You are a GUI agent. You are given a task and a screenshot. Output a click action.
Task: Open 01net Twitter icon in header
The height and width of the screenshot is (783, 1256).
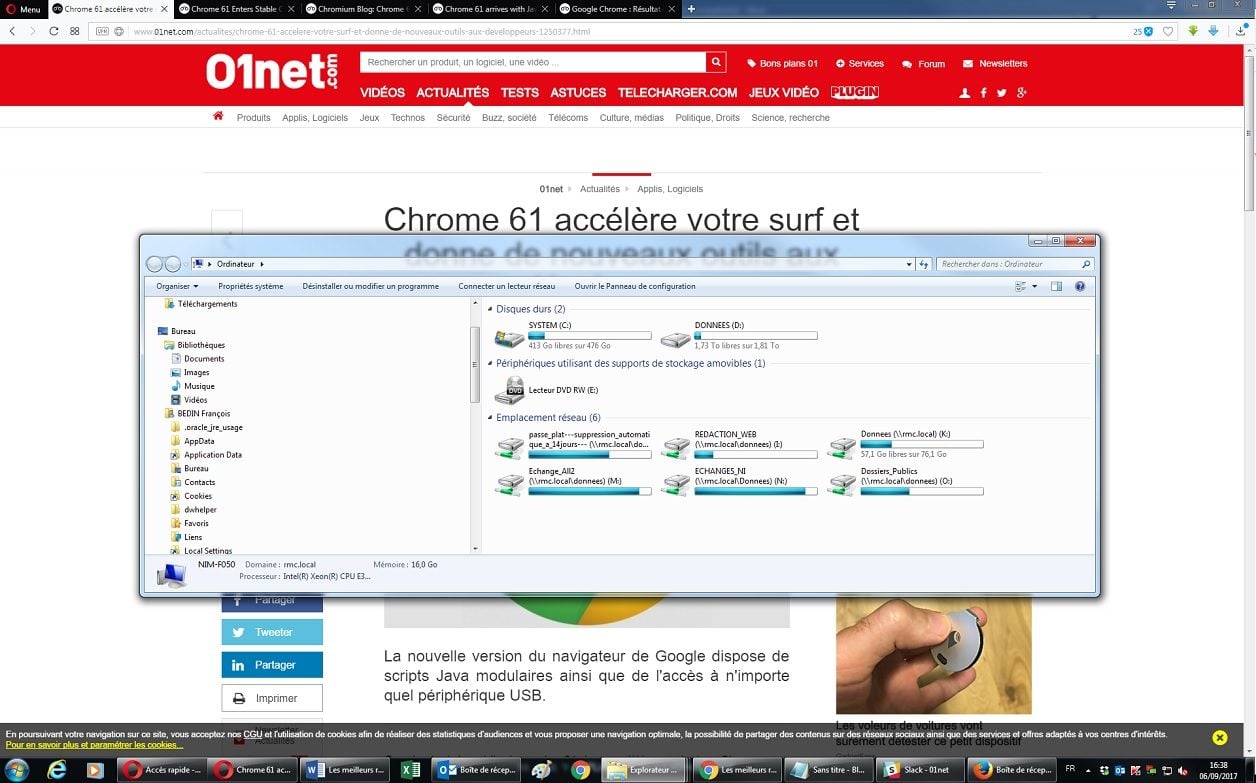pyautogui.click(x=1002, y=93)
